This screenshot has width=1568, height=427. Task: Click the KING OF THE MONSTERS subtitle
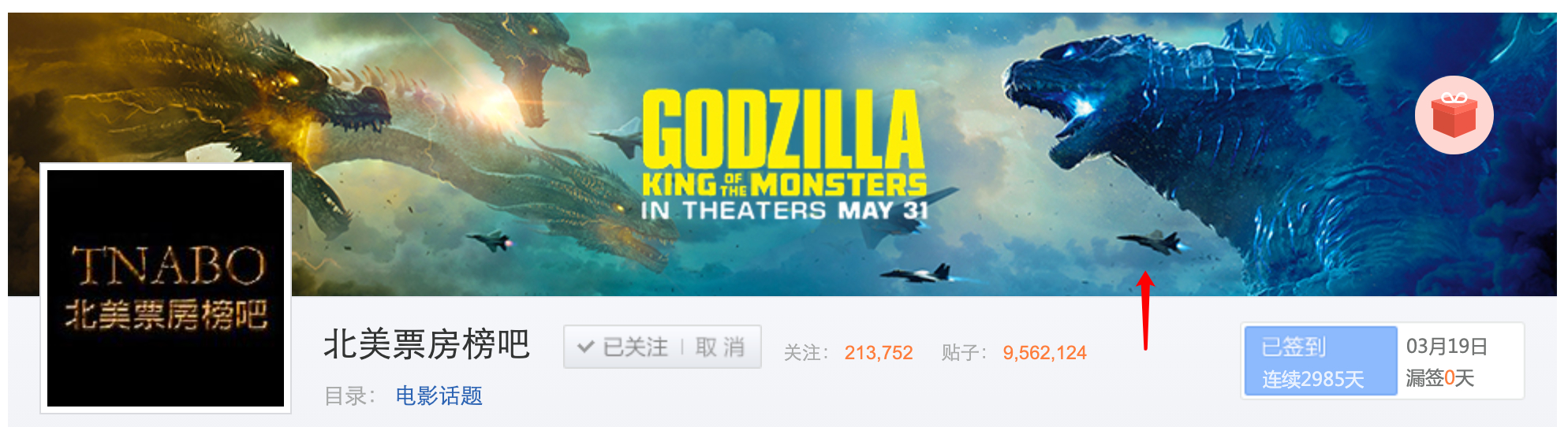[x=784, y=184]
